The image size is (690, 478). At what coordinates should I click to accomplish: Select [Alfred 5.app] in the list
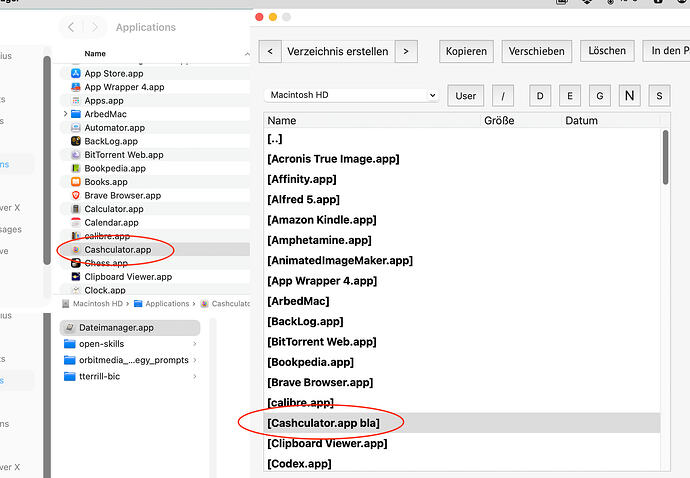click(462, 199)
